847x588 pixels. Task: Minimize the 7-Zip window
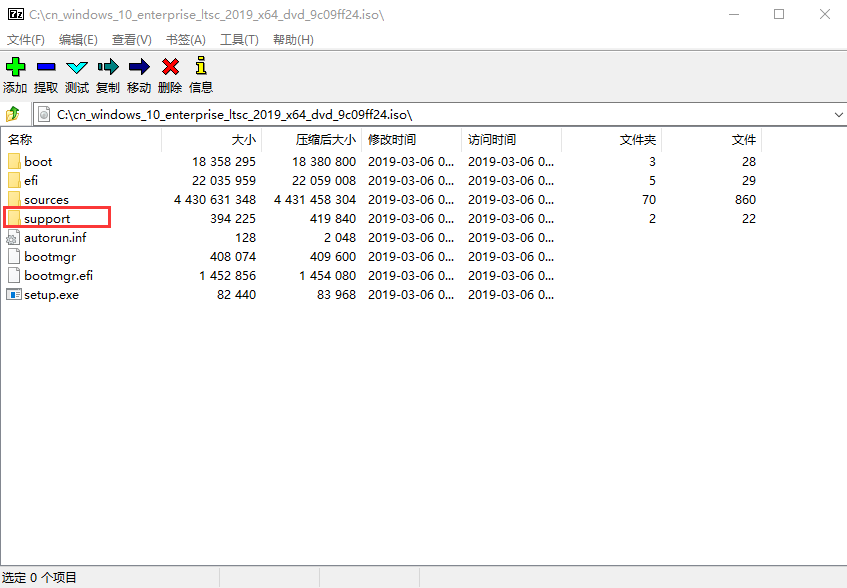[x=734, y=14]
